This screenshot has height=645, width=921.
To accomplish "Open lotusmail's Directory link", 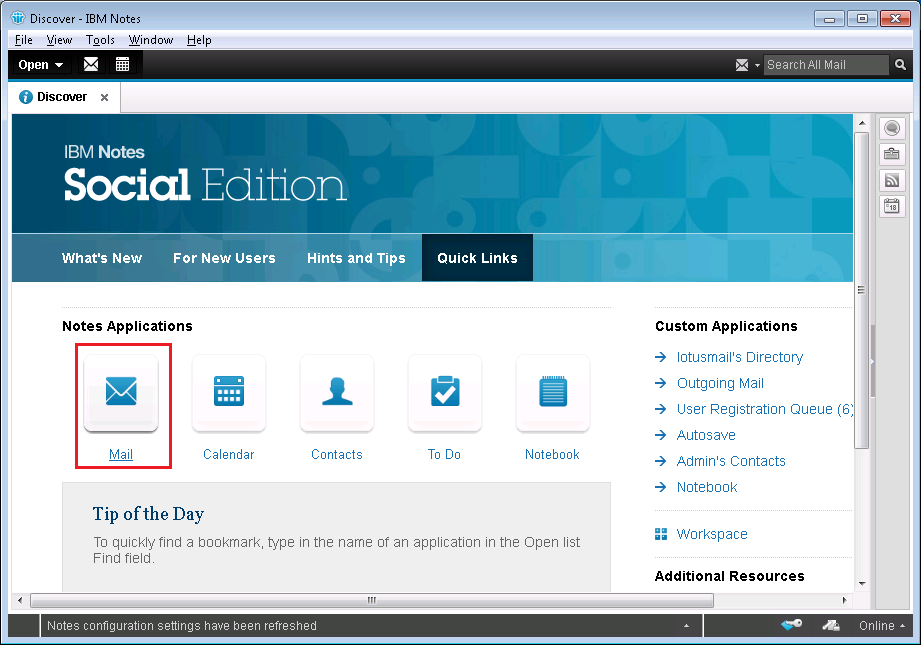I will pos(740,357).
